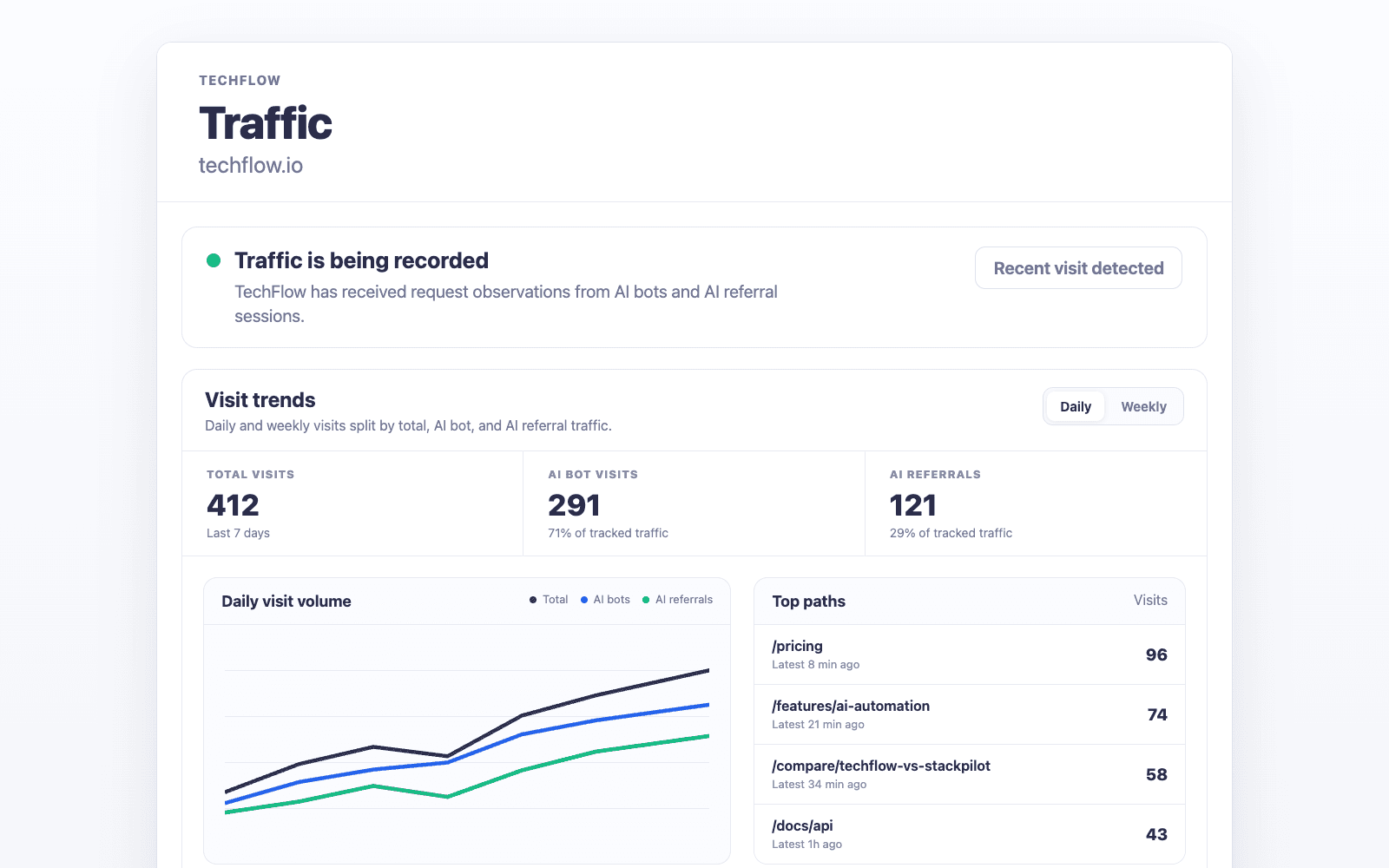Click the Recent visit detected button
The width and height of the screenshot is (1389, 868).
click(1078, 268)
